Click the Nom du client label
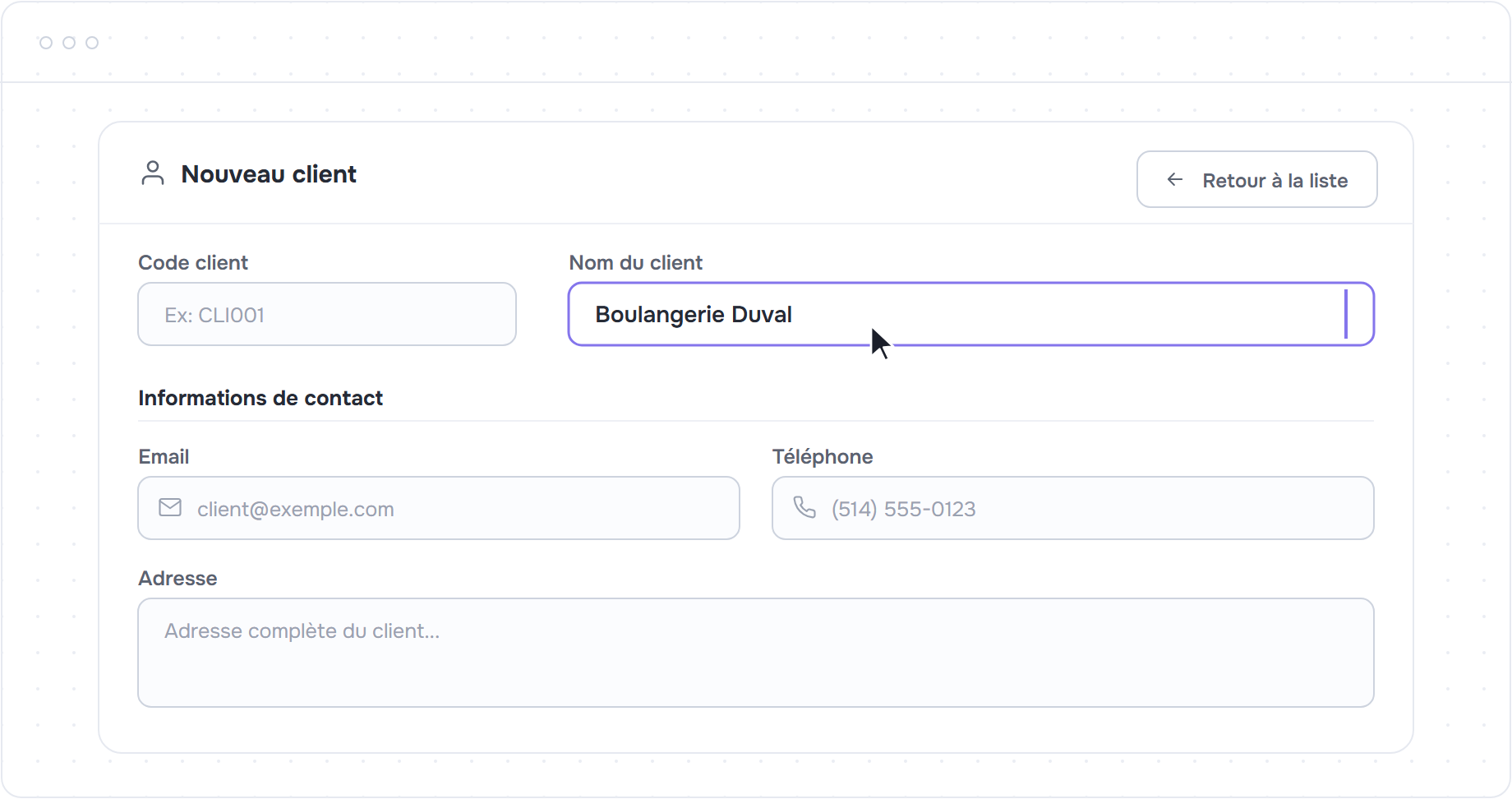The height and width of the screenshot is (799, 1512). click(636, 262)
